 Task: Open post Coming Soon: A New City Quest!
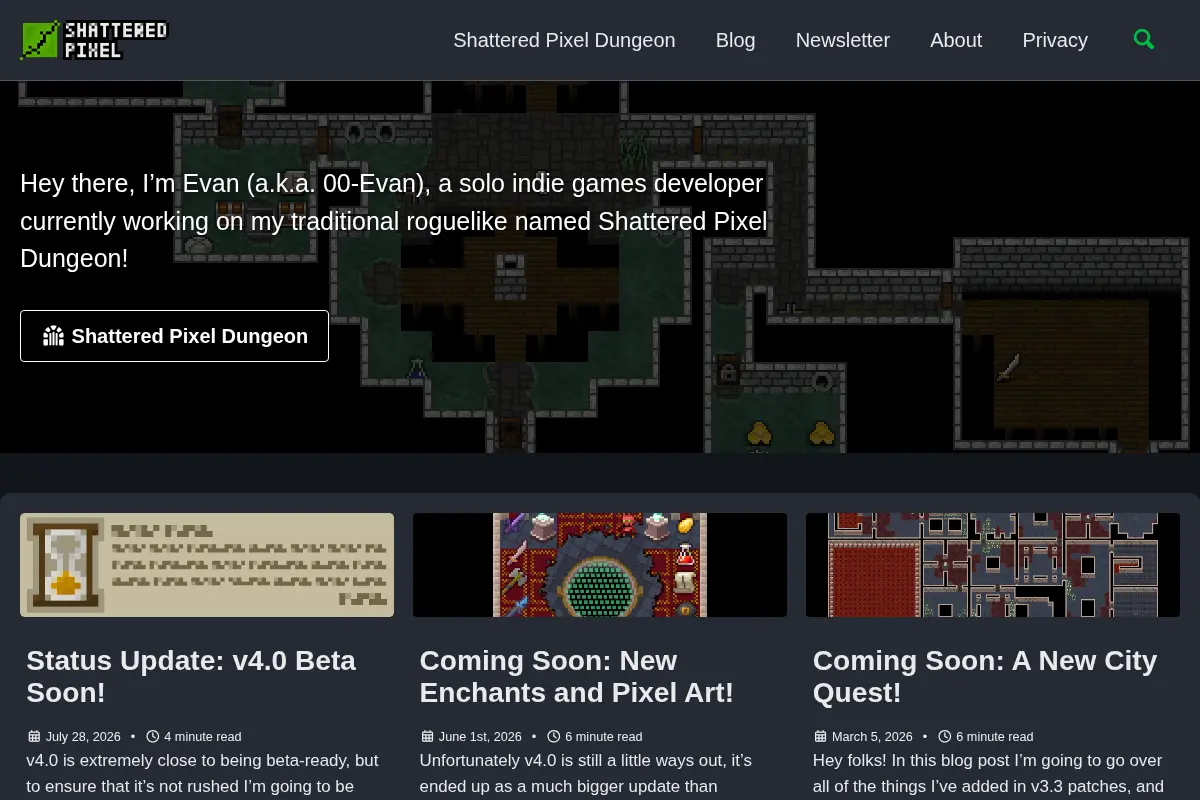point(985,676)
